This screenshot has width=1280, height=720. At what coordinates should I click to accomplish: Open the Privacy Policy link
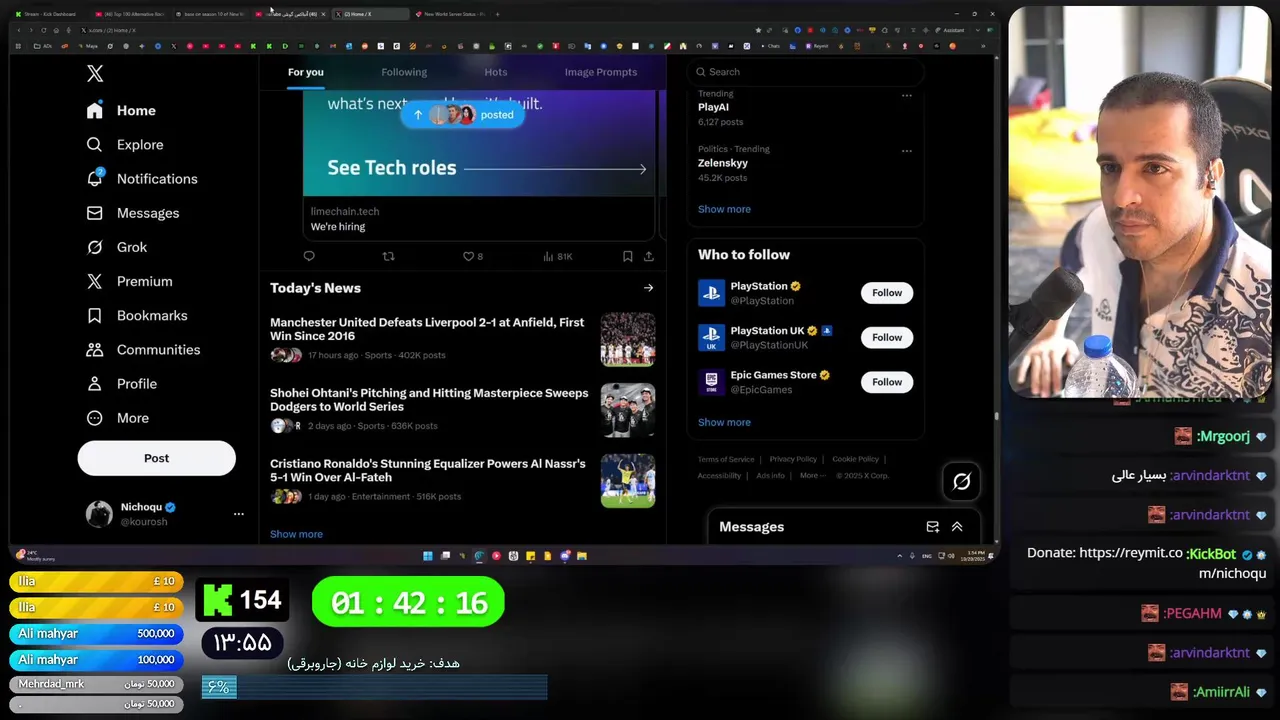tap(793, 459)
